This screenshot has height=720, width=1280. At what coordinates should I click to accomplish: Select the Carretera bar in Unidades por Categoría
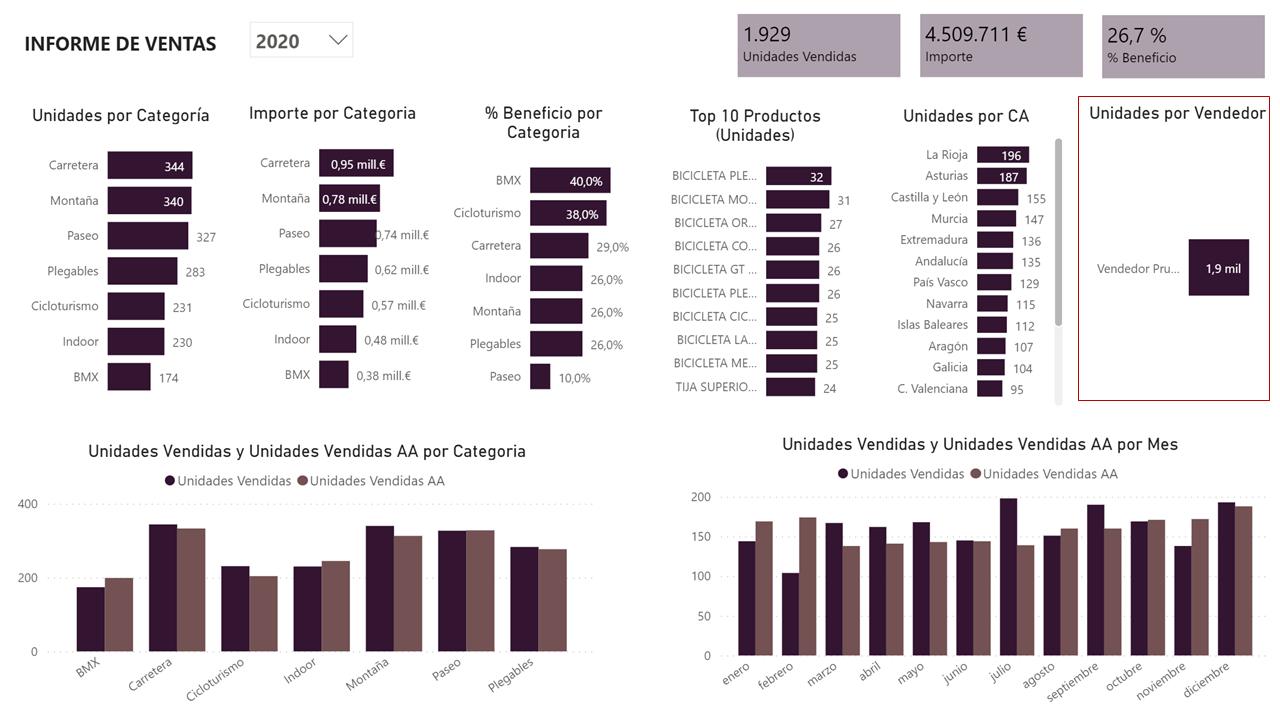pyautogui.click(x=150, y=165)
